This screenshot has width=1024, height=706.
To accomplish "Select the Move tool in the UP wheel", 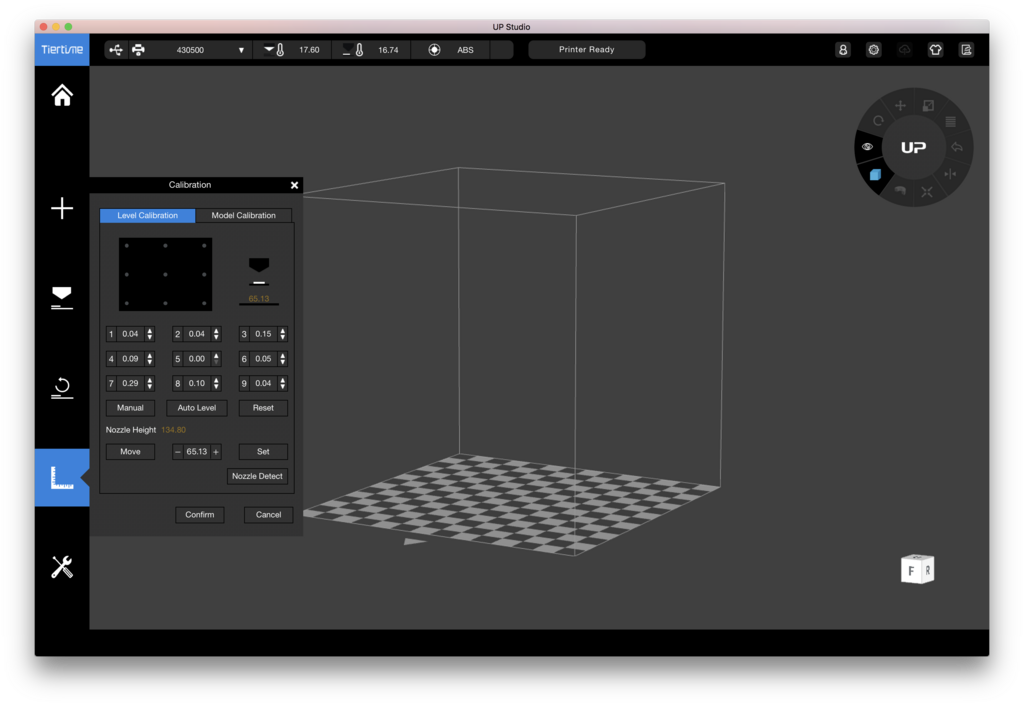I will (901, 106).
